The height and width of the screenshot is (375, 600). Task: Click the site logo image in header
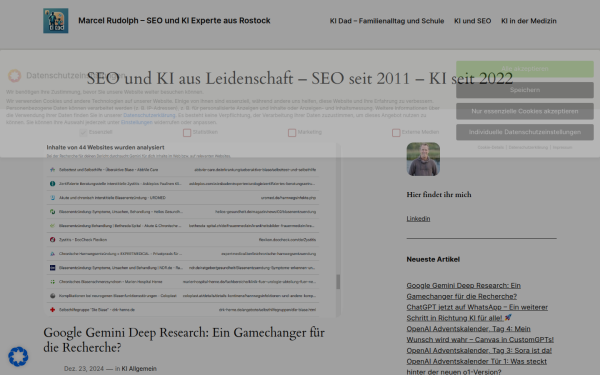click(56, 21)
